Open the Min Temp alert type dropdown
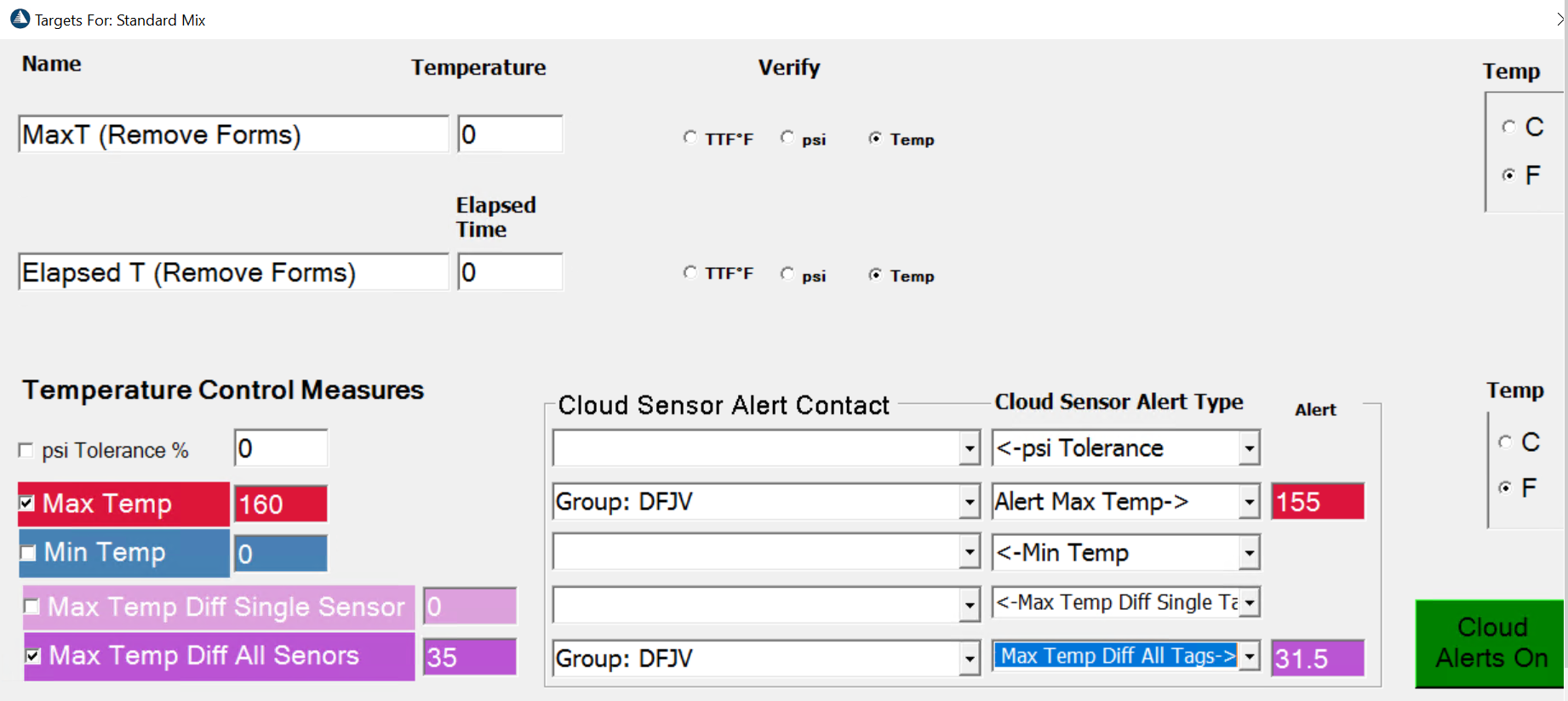The image size is (1568, 701). 1249,553
